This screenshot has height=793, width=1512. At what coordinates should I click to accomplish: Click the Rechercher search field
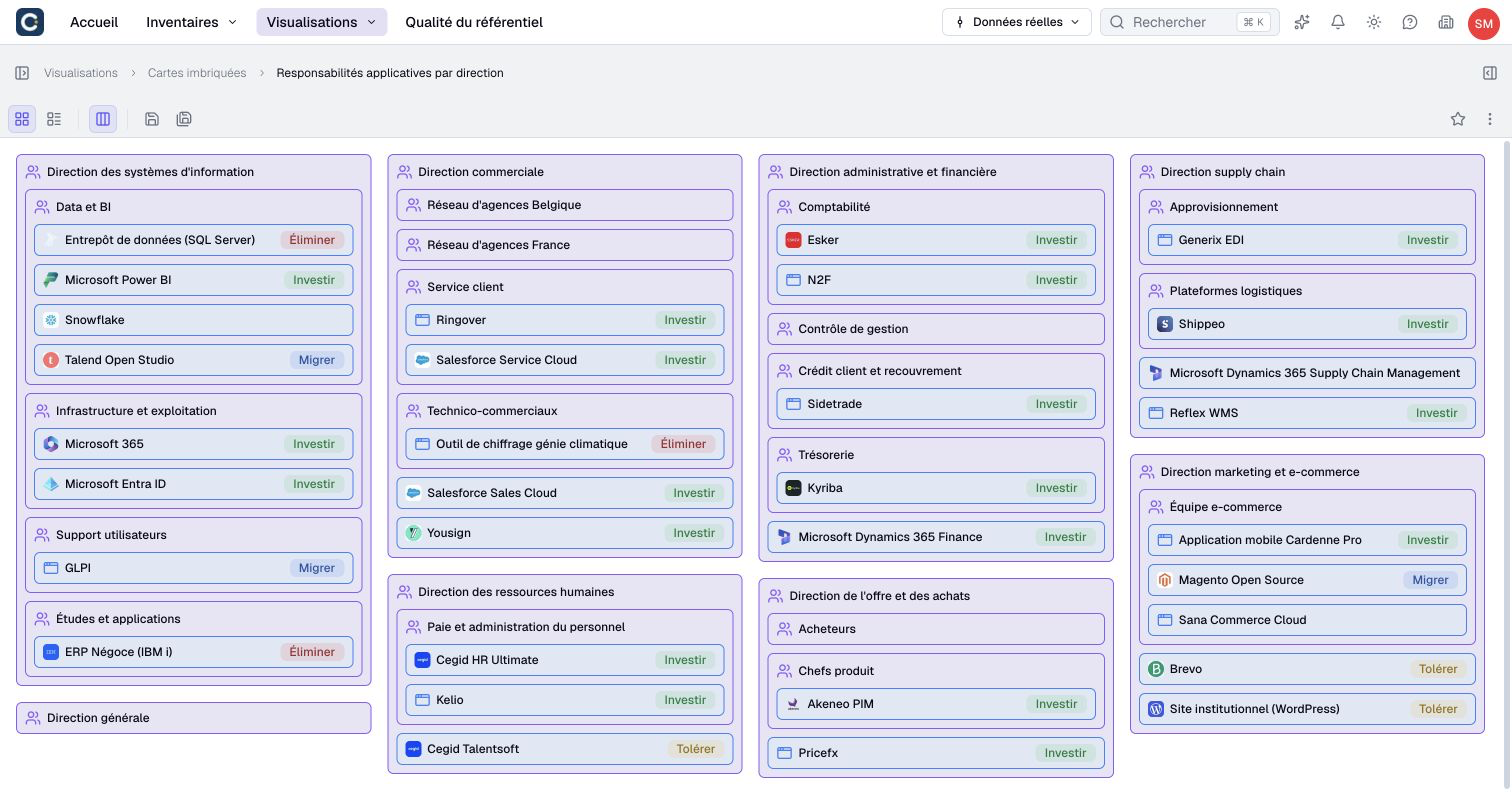[1190, 22]
